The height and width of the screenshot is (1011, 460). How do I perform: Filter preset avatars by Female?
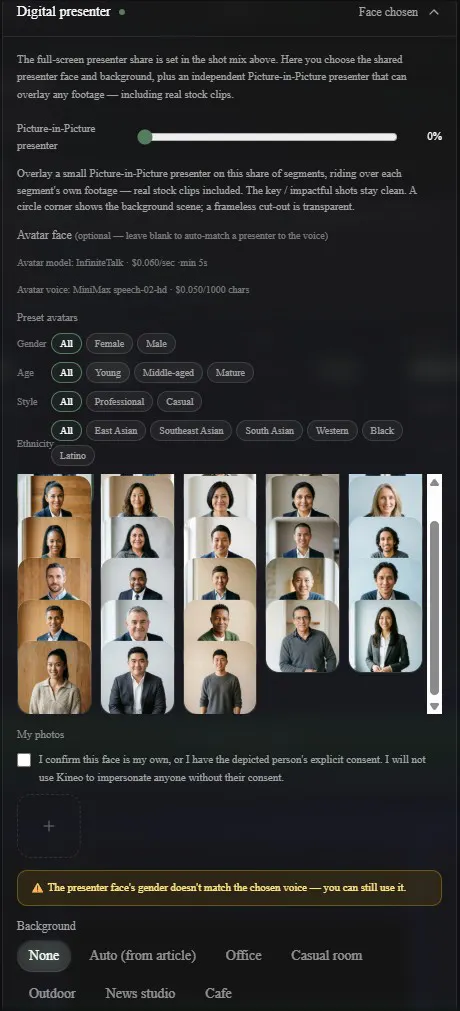pyautogui.click(x=109, y=344)
